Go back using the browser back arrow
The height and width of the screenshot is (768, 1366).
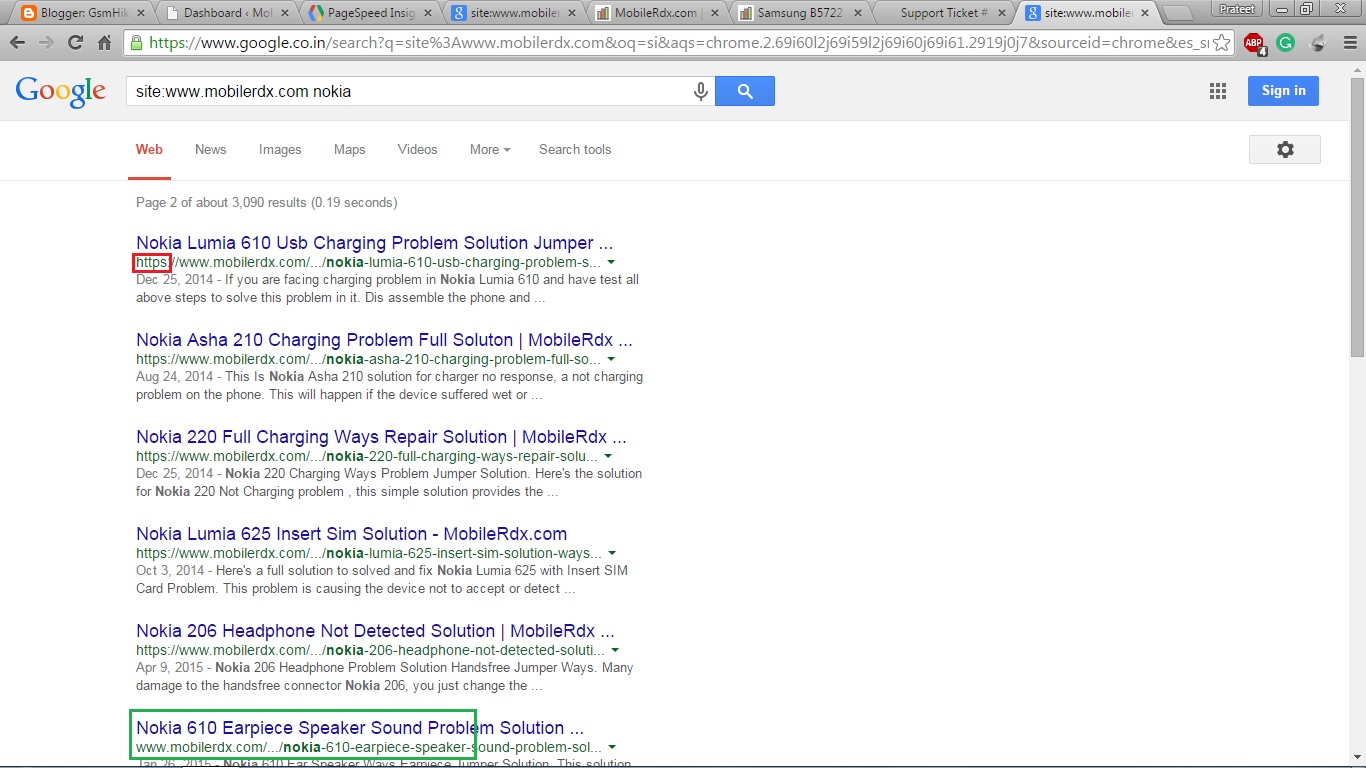coord(18,43)
